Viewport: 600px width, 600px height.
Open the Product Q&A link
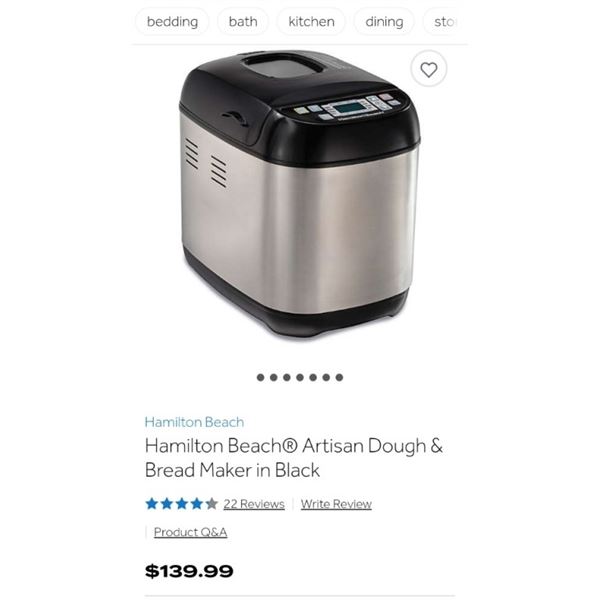point(191,532)
